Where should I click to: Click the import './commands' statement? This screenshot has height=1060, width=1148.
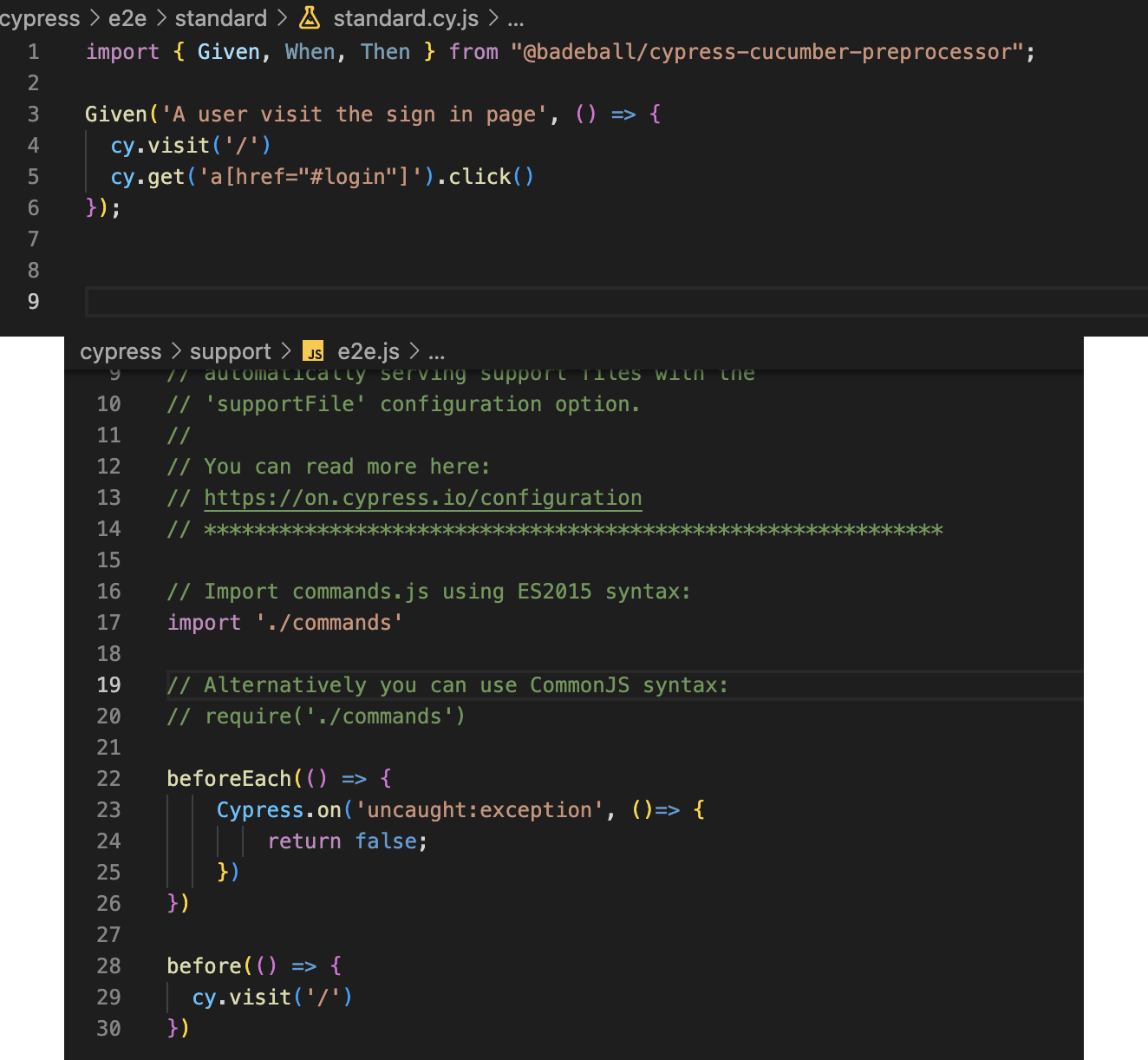[x=284, y=622]
